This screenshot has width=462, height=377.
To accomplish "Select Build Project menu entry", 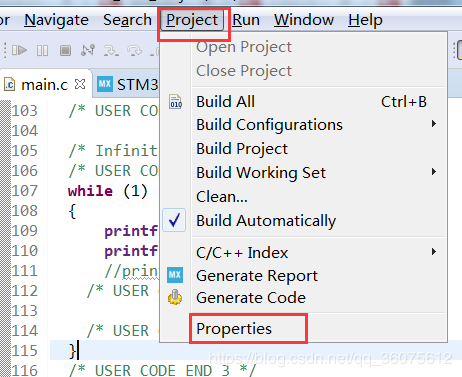I will point(242,149).
